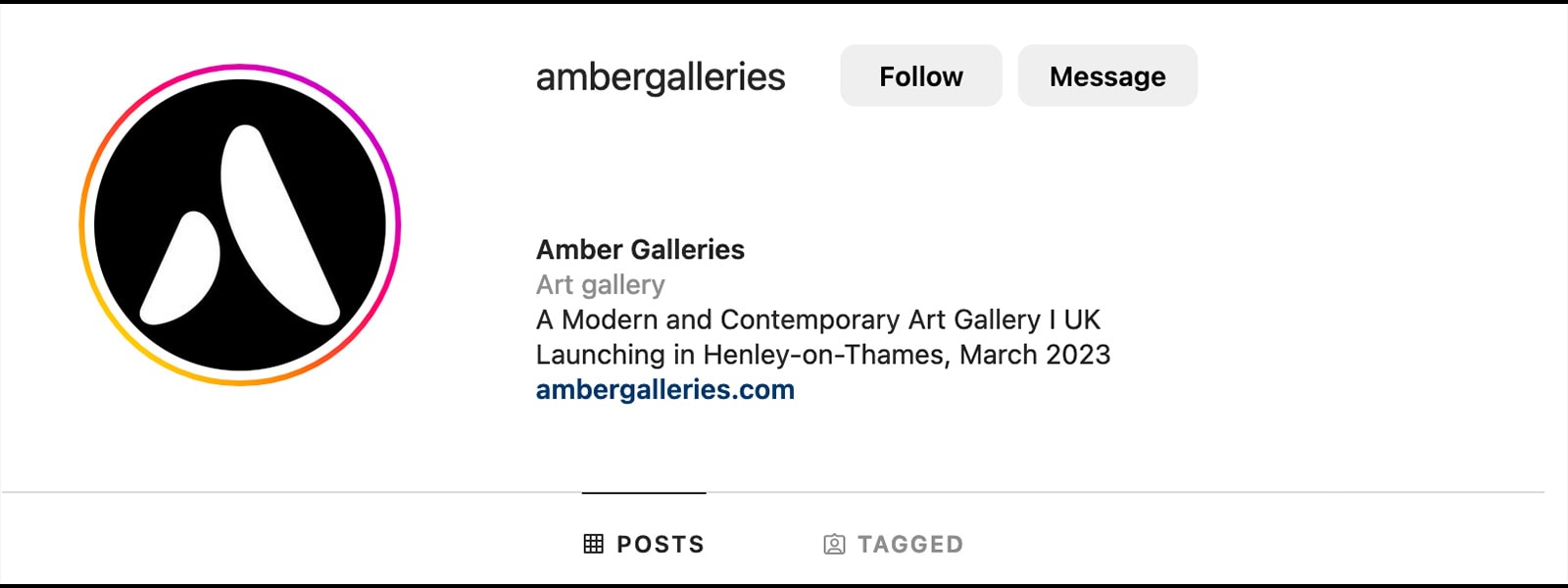
Task: Switch to the POSTS tab
Action: tap(643, 543)
